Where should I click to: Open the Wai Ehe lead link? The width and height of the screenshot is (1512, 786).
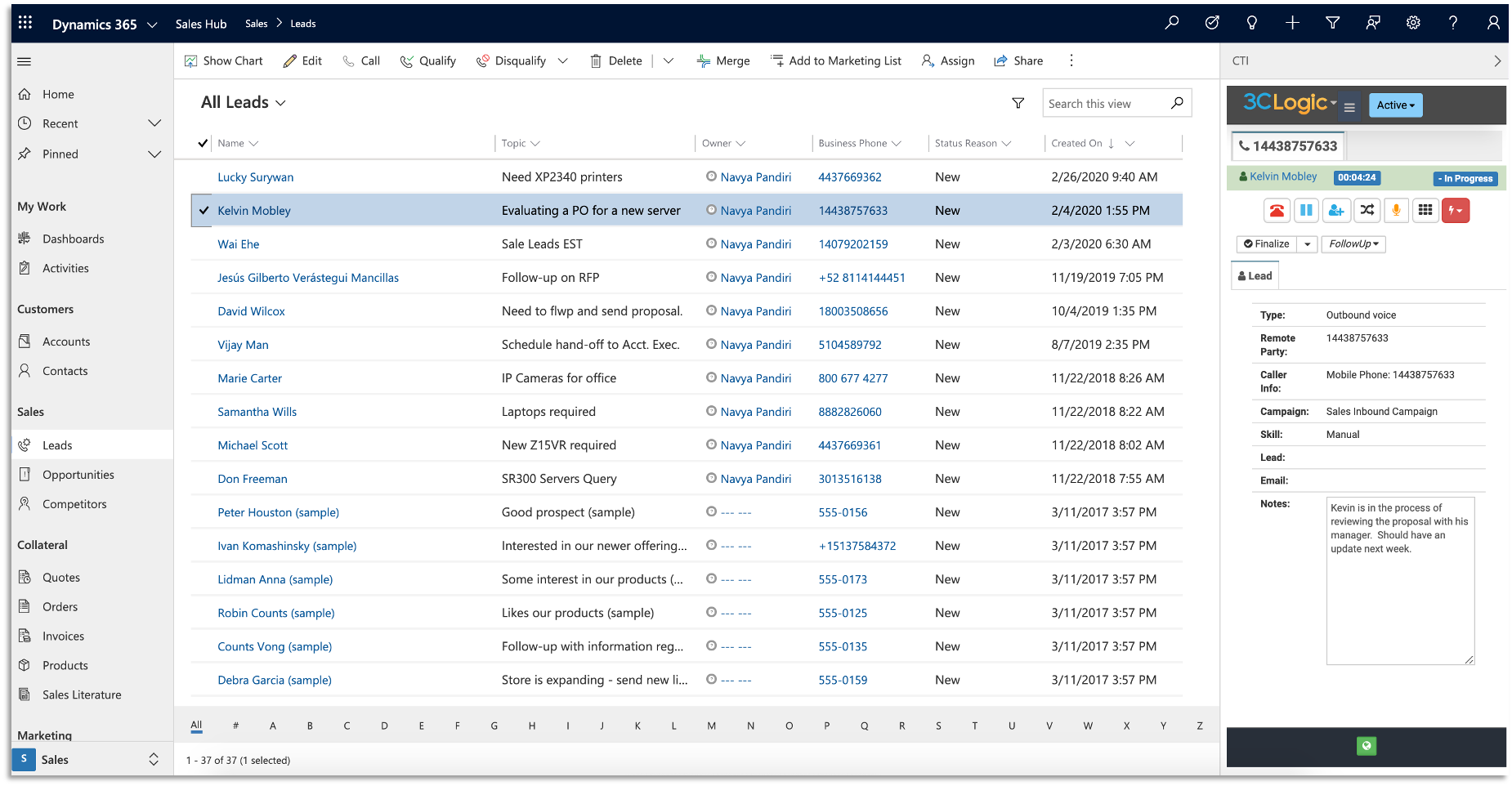[238, 243]
